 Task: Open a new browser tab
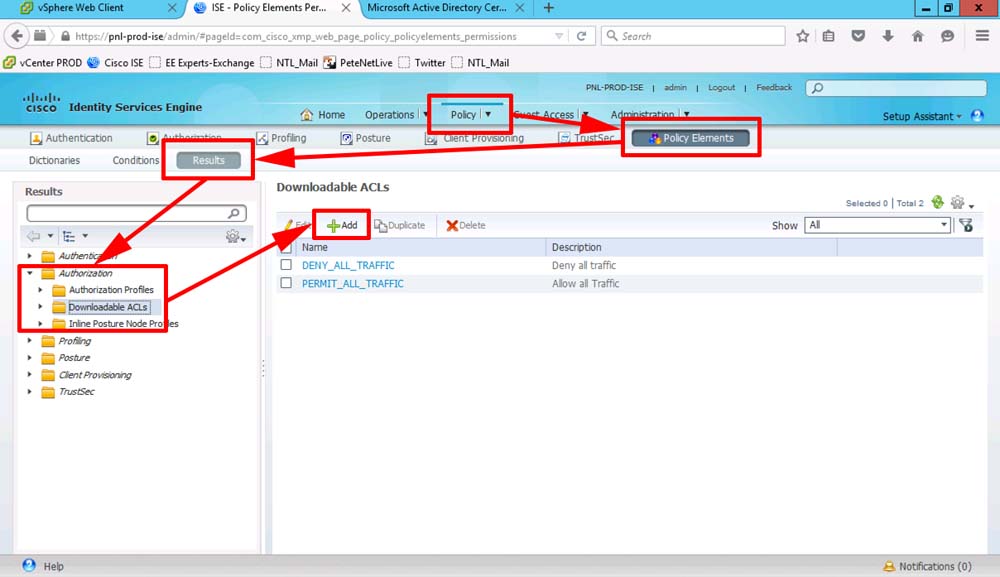pos(548,8)
